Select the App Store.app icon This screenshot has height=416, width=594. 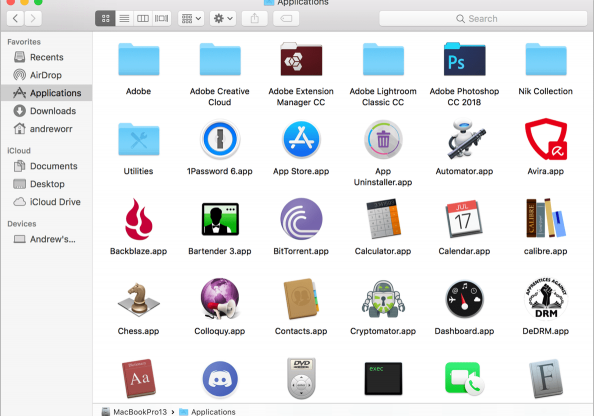(x=301, y=139)
